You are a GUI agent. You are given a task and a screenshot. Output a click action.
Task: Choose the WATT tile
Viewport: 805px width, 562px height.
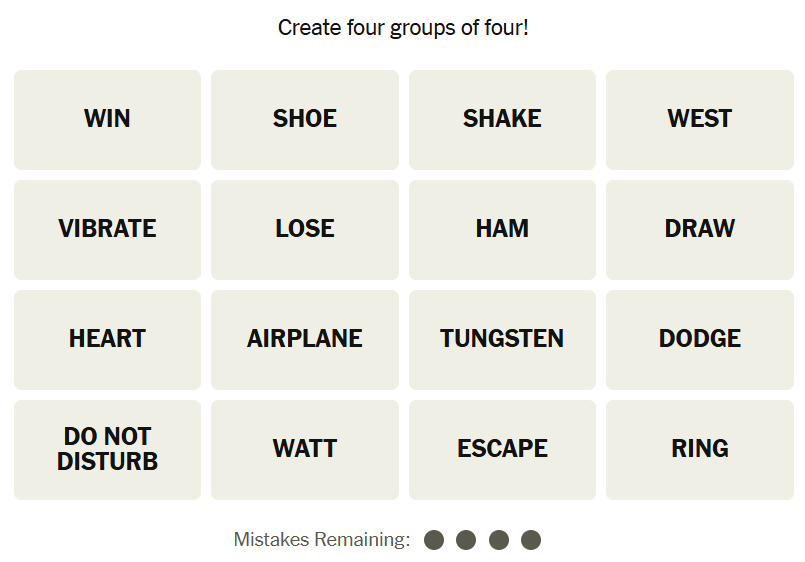(305, 449)
